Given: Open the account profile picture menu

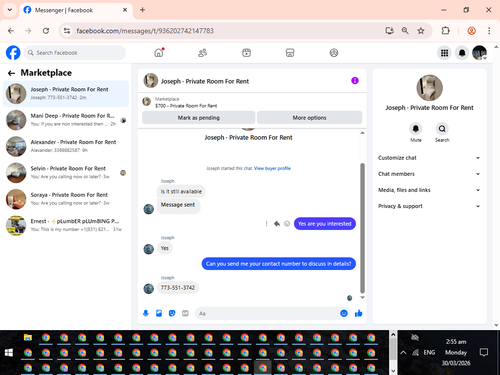Looking at the screenshot, I should click(480, 53).
